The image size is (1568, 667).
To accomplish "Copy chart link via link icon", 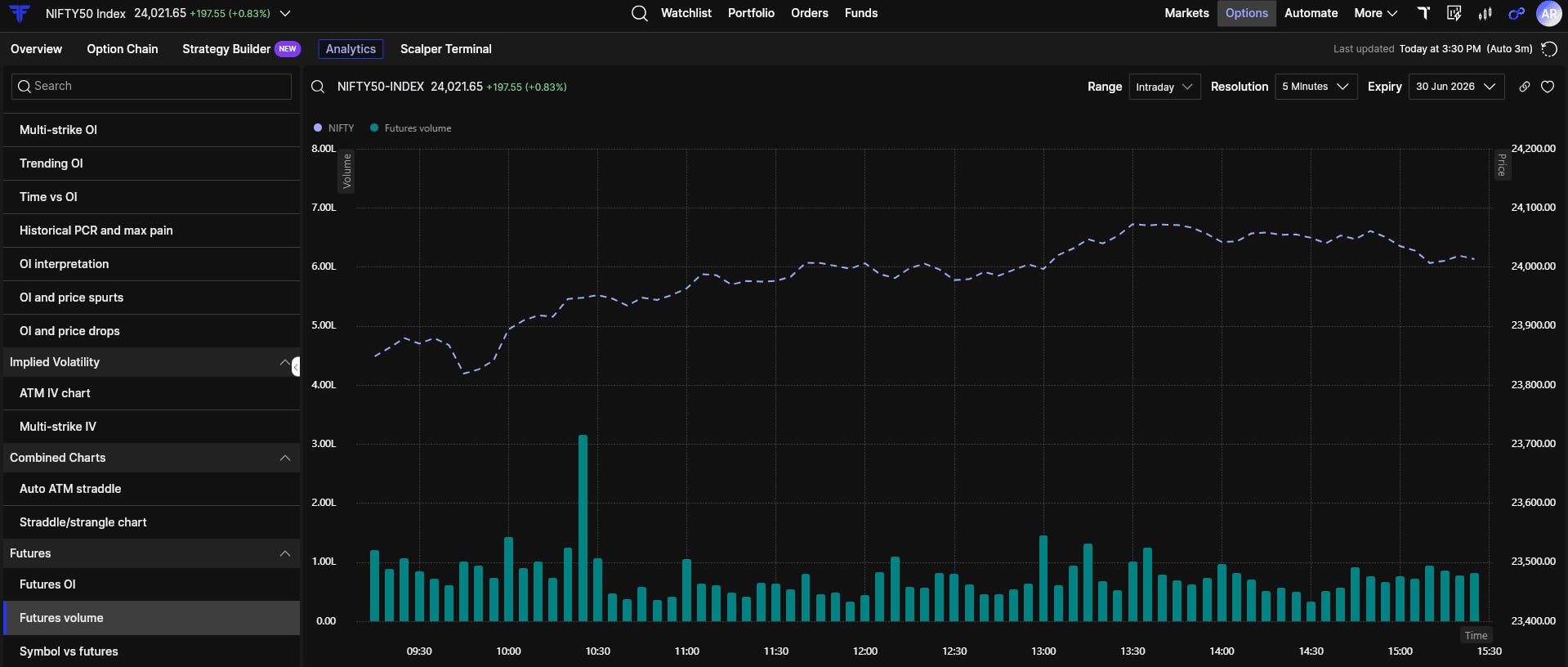I will coord(1524,87).
